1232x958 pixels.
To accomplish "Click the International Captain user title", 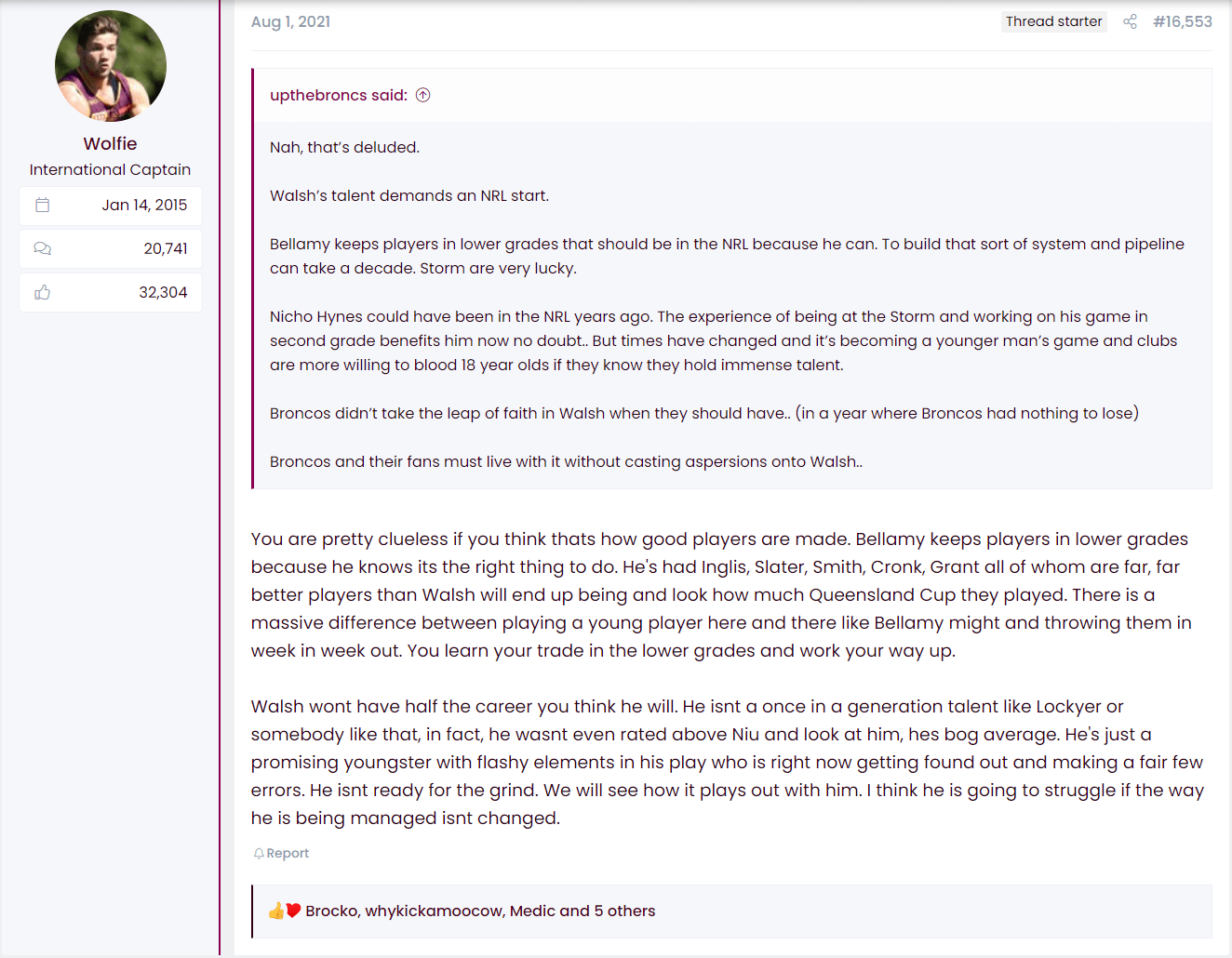I will pyautogui.click(x=110, y=169).
